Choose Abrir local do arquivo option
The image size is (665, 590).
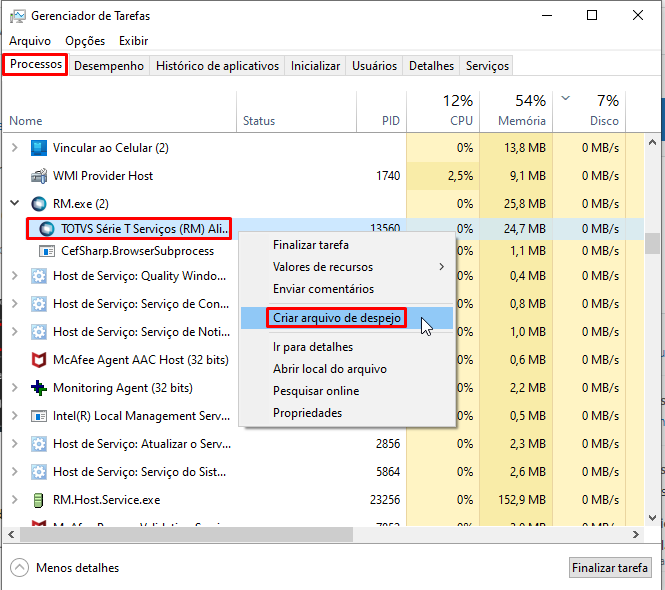pos(329,369)
